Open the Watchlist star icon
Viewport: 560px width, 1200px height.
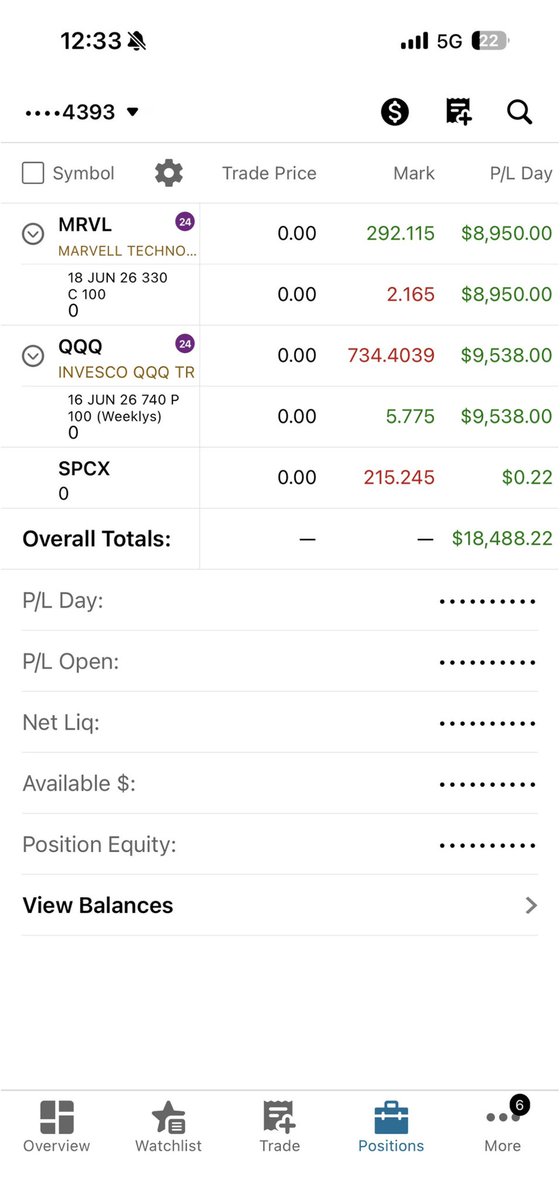click(x=168, y=1117)
